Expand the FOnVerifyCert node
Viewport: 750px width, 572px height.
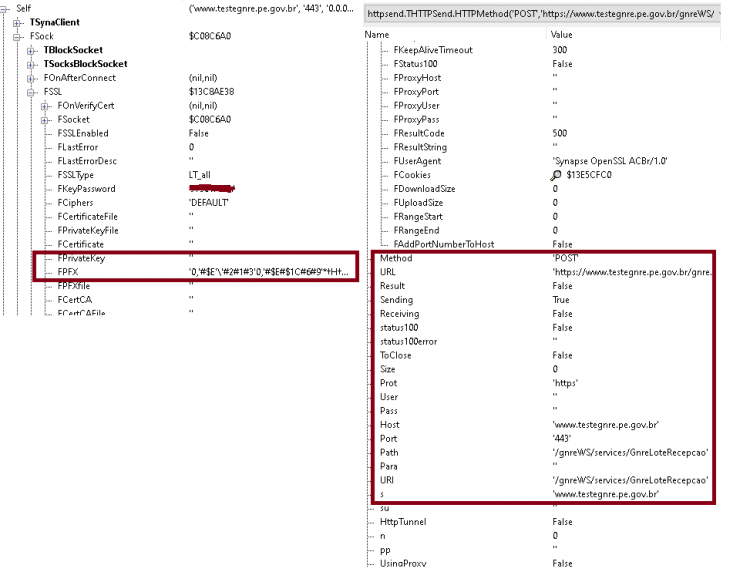(45, 106)
